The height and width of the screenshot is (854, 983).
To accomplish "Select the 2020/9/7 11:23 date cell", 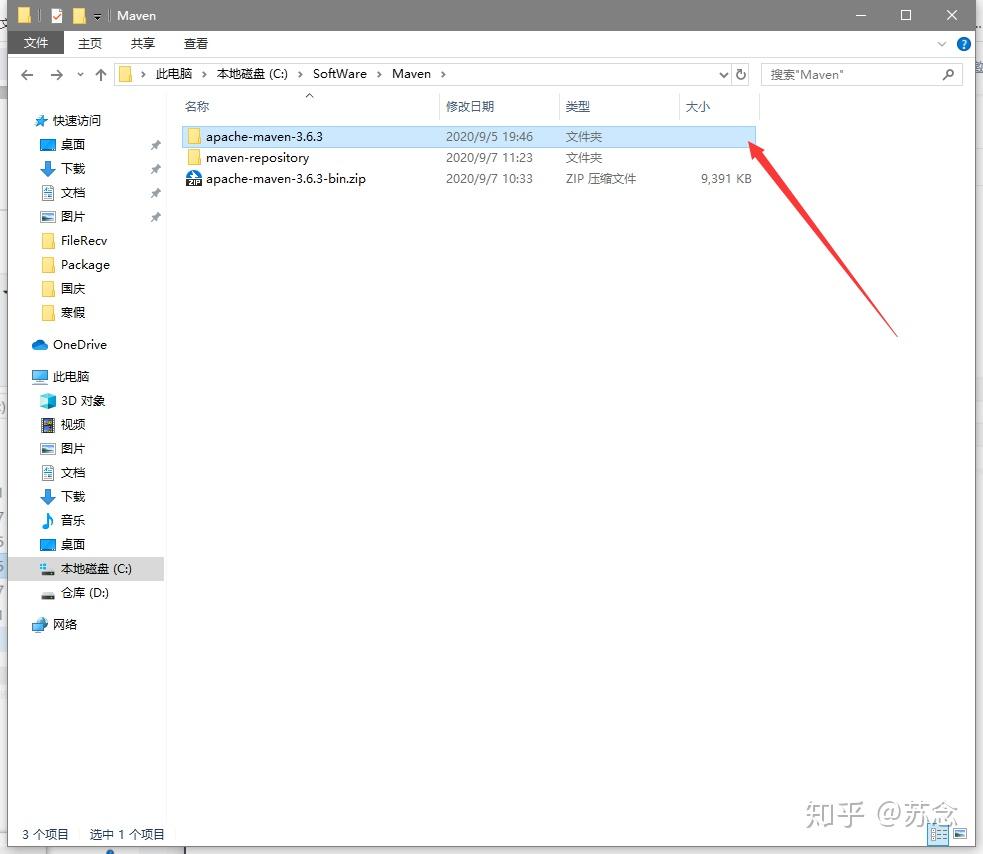I will (489, 157).
